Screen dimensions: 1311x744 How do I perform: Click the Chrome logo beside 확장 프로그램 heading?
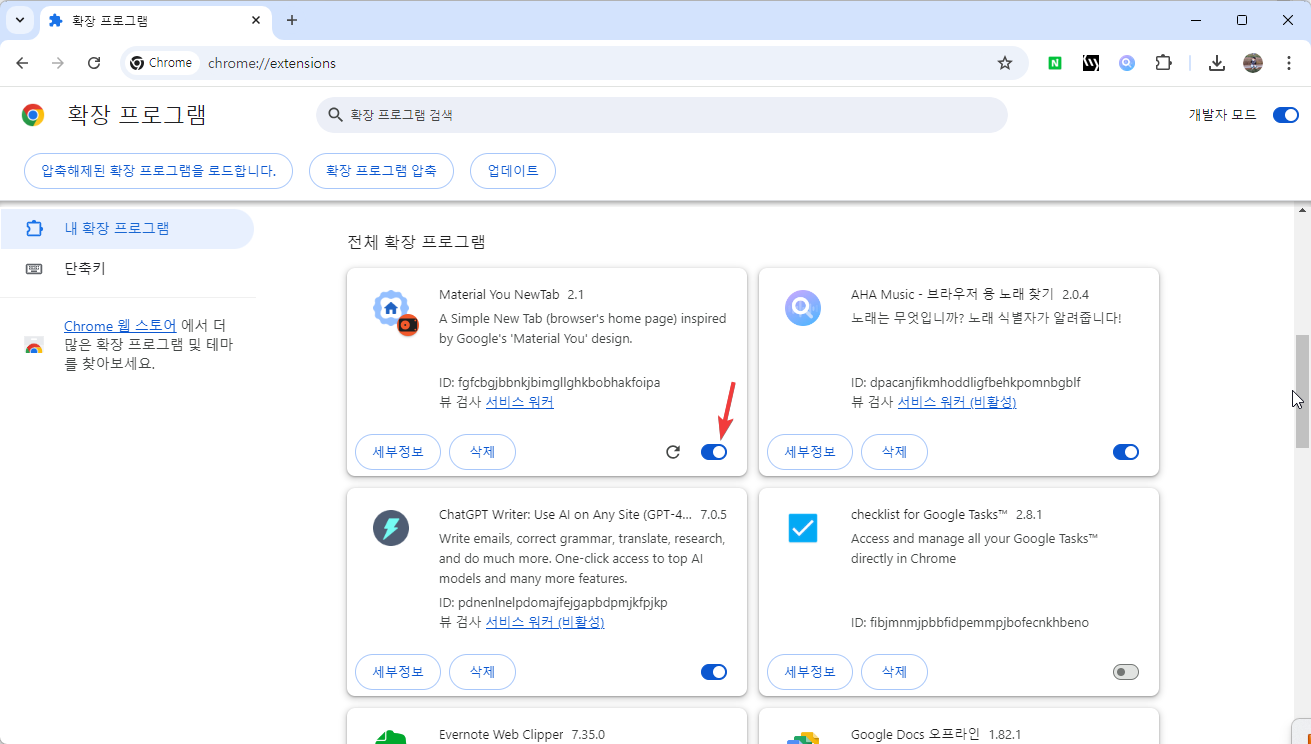pos(33,115)
